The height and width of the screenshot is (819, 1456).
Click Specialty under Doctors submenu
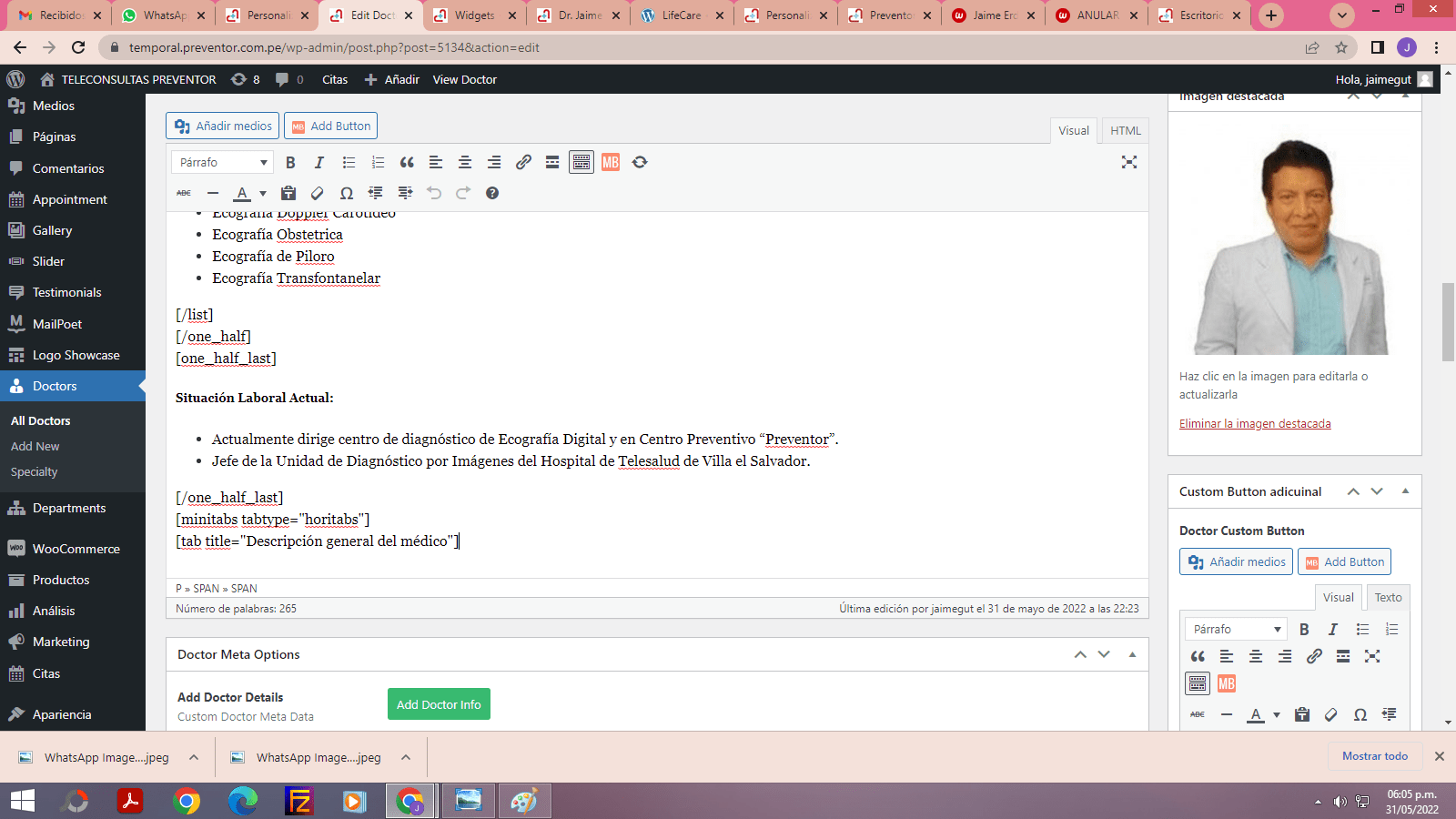point(35,471)
